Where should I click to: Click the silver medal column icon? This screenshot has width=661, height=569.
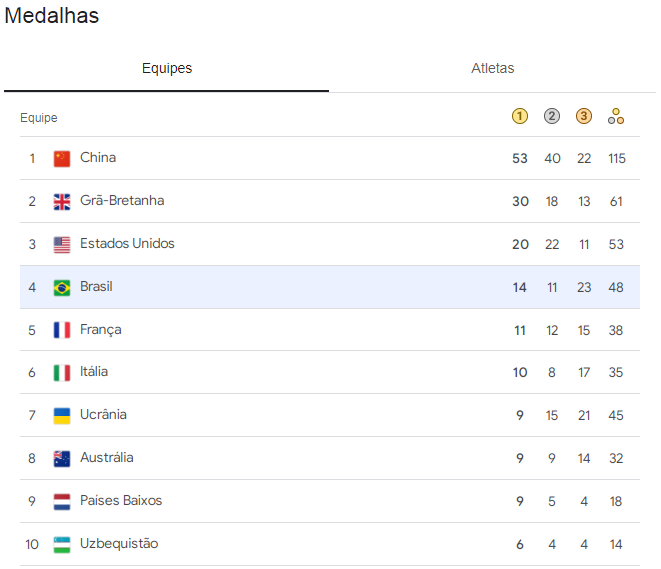(552, 116)
